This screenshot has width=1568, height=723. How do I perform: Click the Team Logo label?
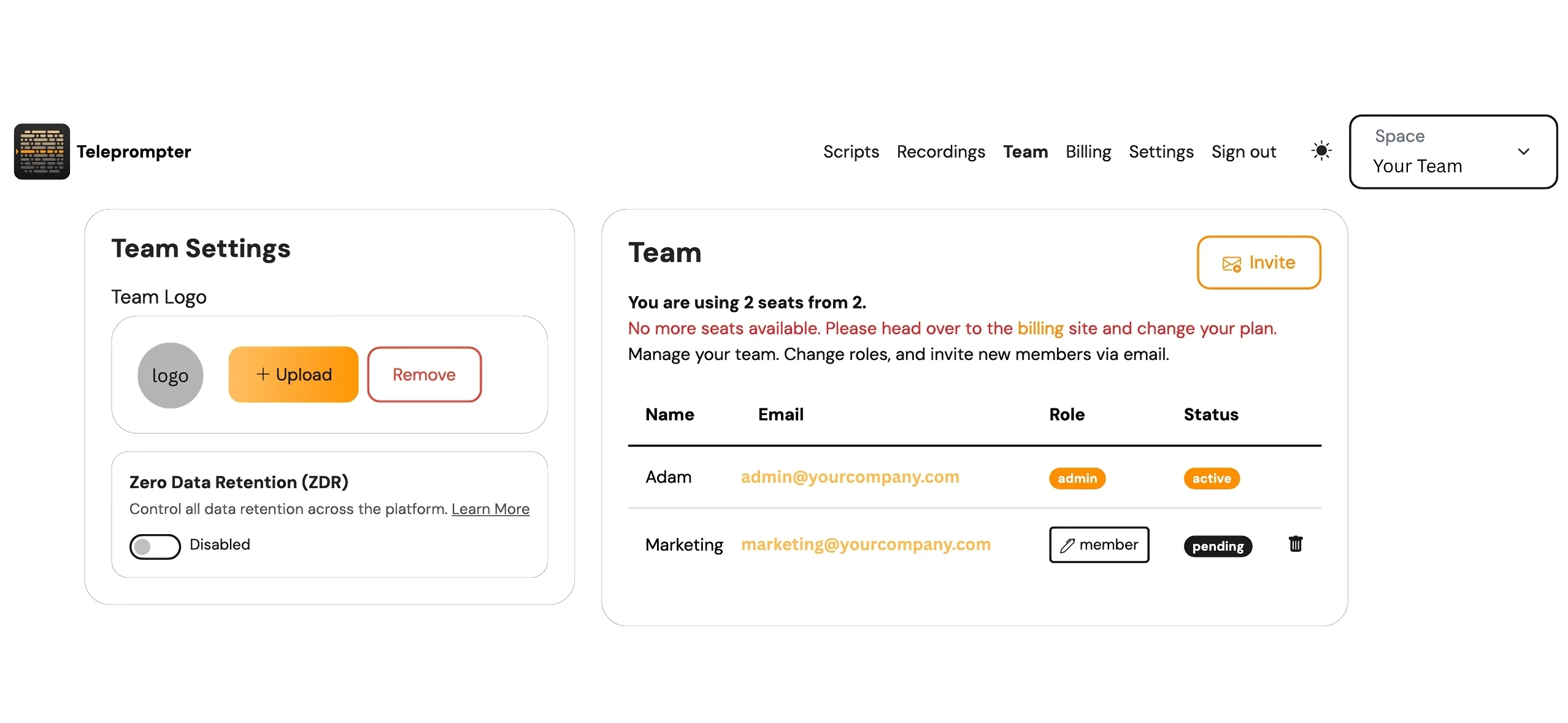pyautogui.click(x=159, y=297)
